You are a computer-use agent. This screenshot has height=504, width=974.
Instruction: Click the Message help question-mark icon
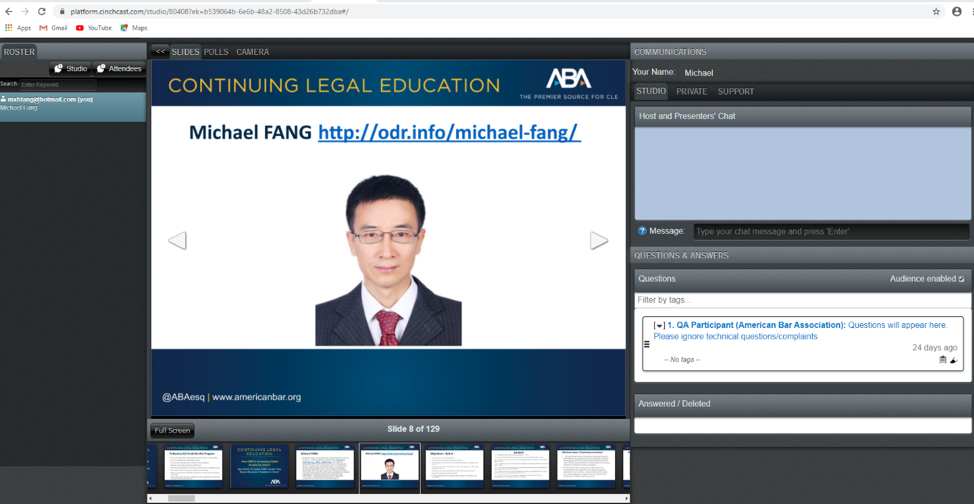642,231
